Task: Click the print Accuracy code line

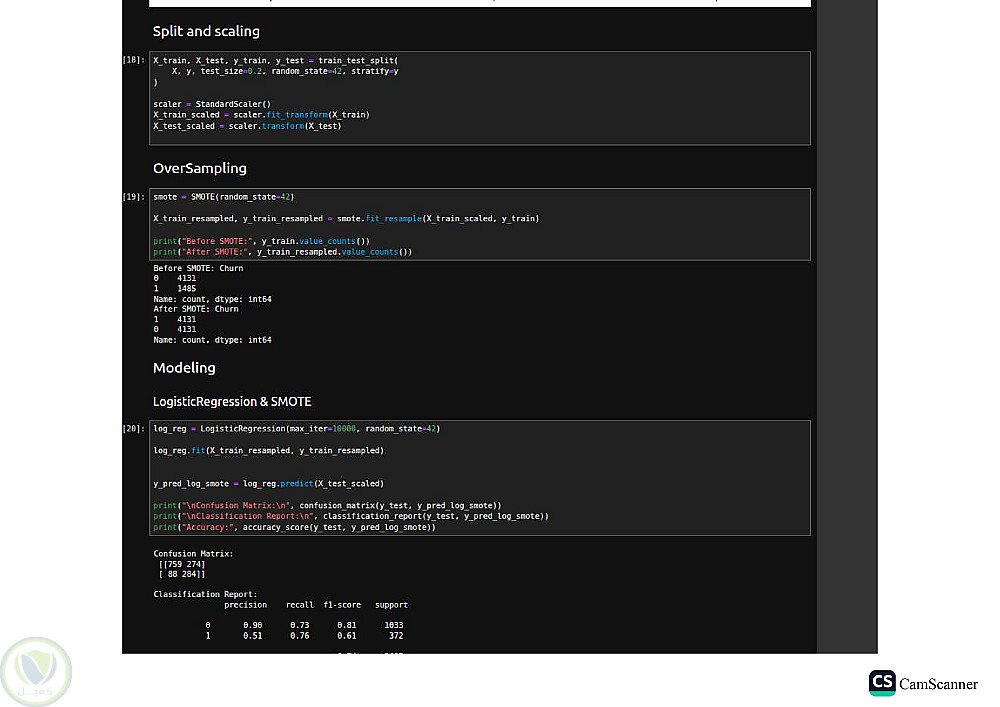Action: 295,527
